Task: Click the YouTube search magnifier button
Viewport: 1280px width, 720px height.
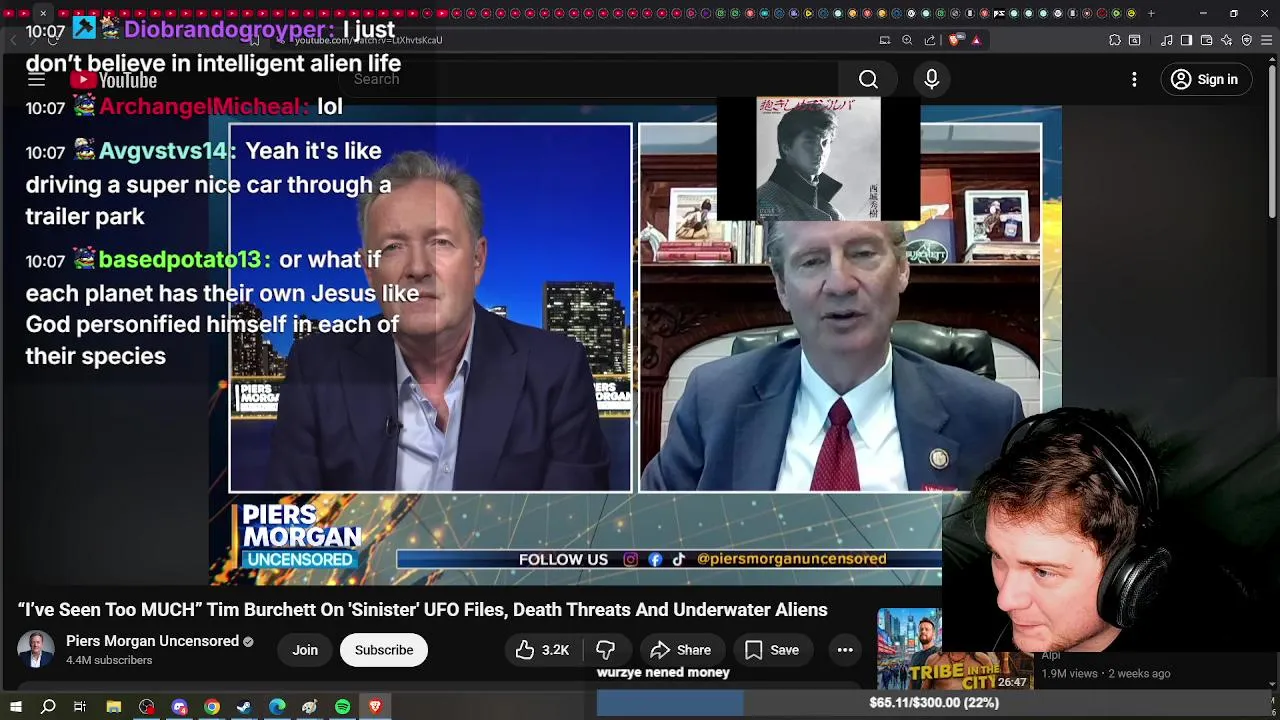Action: pos(868,80)
